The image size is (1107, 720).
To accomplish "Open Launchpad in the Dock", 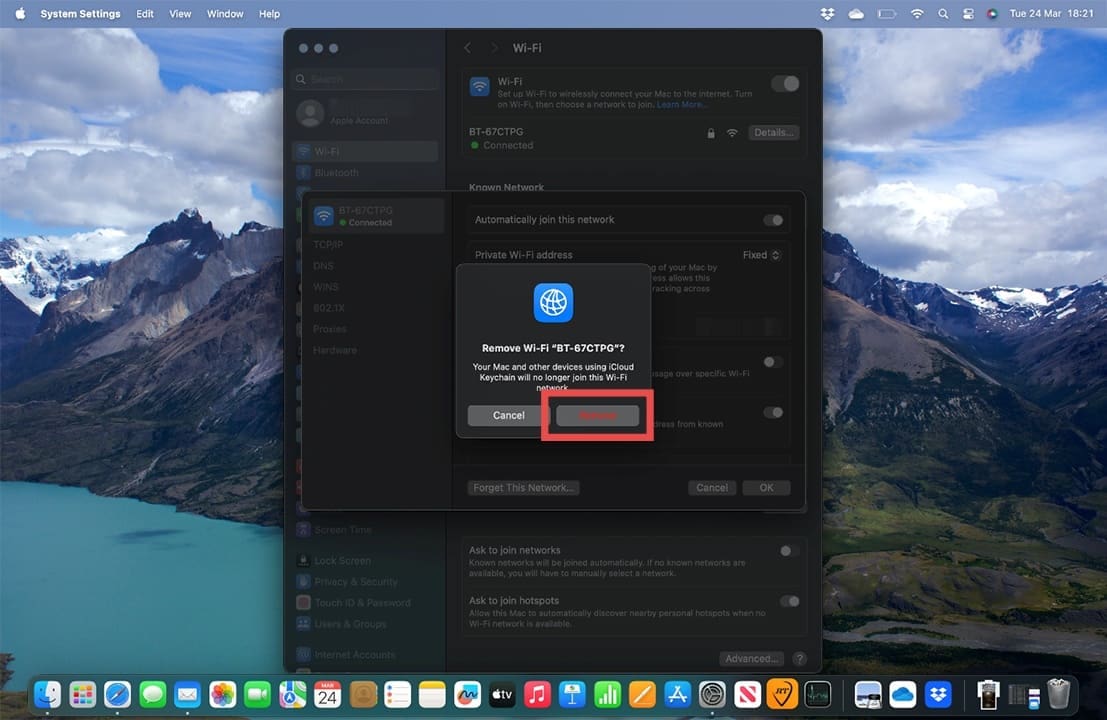I will click(83, 695).
